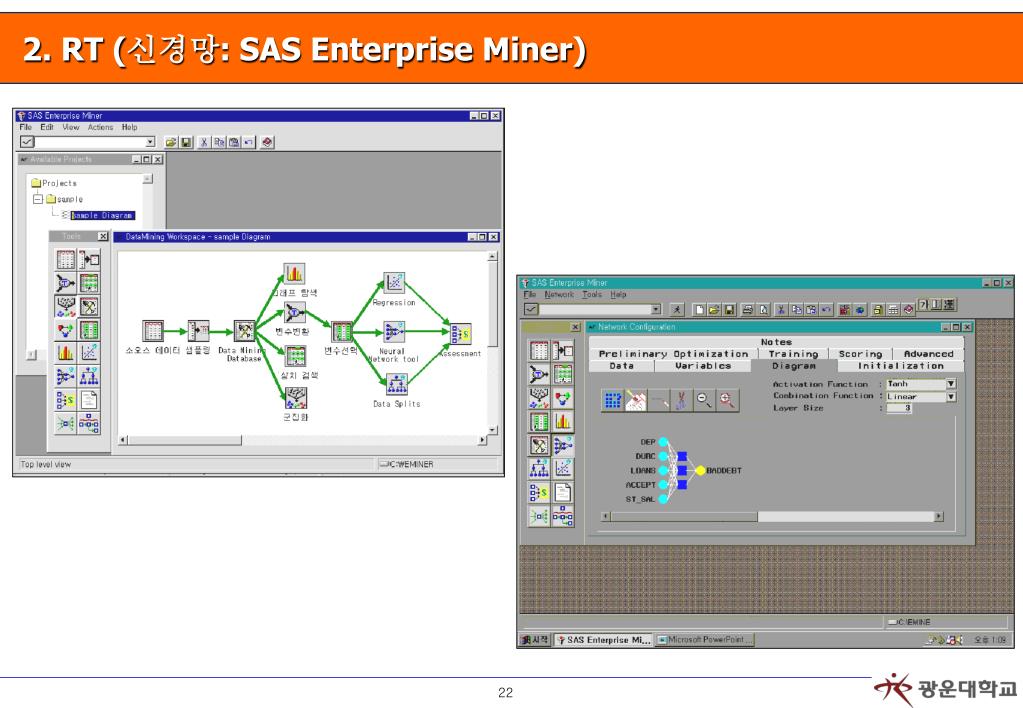Select the 변수변환 node in the workspace
1023x708 pixels.
(294, 313)
